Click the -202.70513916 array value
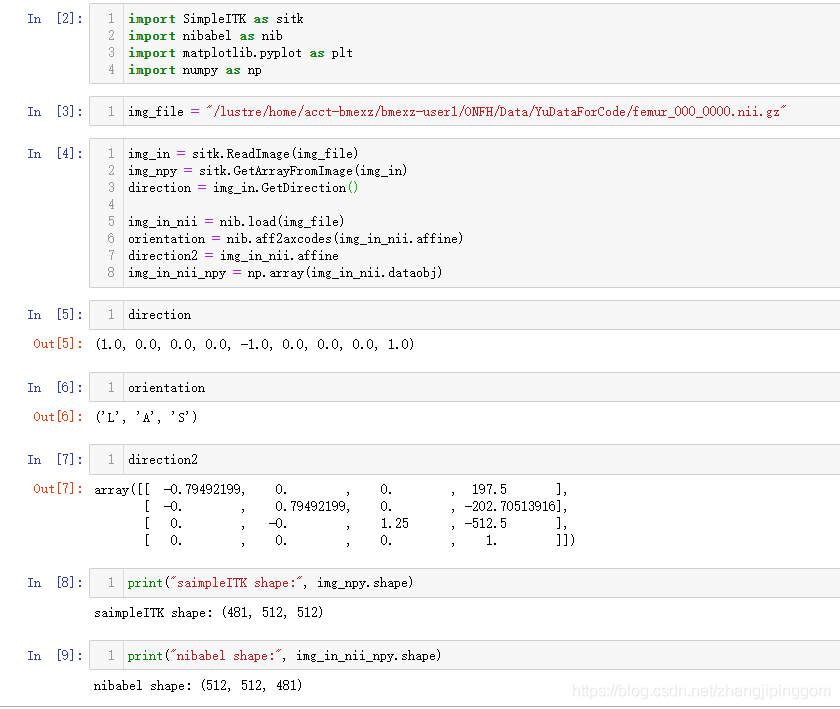 coord(509,506)
